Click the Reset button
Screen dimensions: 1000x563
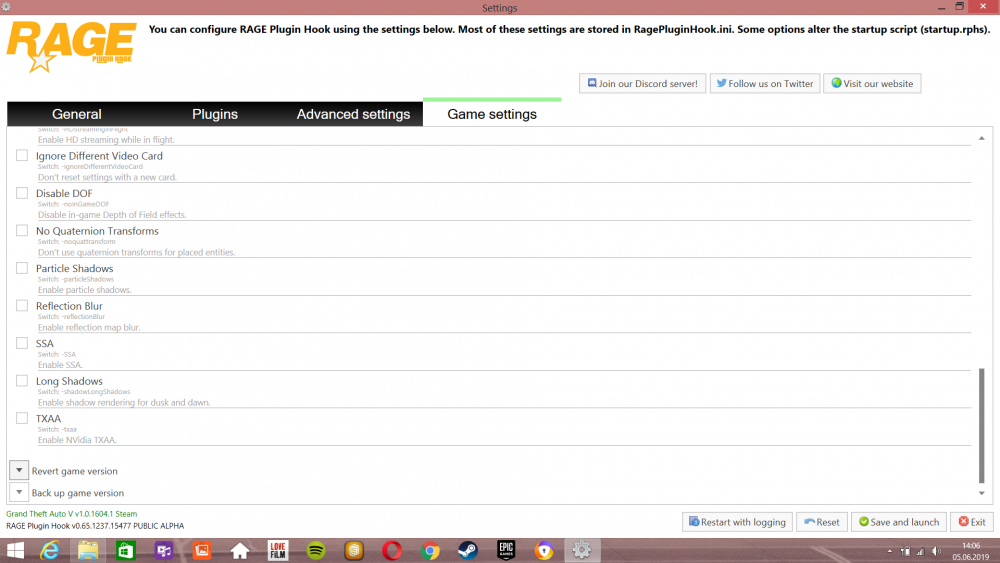(x=821, y=522)
